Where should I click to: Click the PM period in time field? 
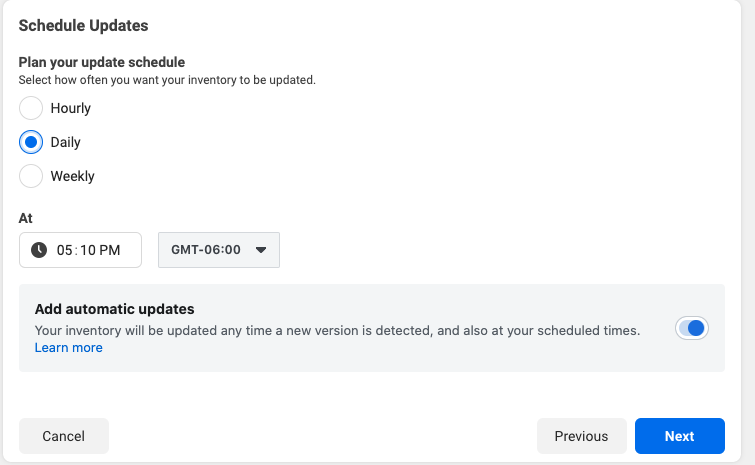click(x=110, y=250)
